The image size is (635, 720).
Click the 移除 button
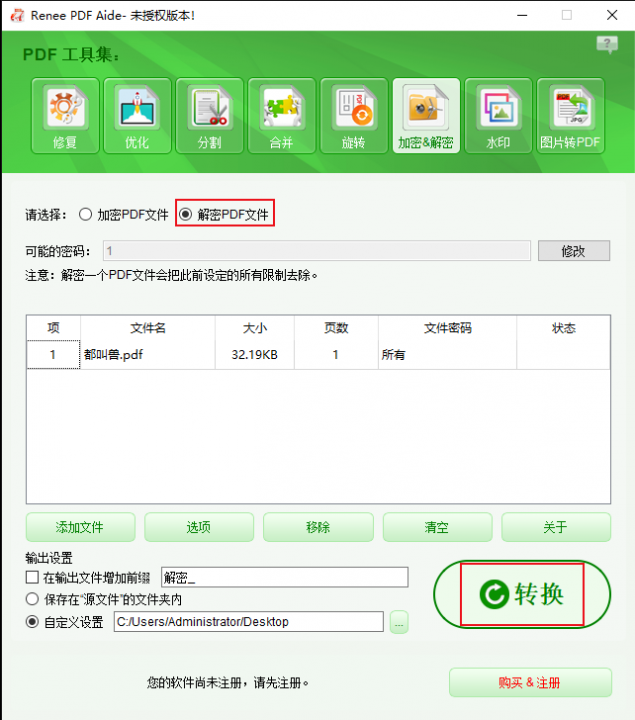(318, 527)
